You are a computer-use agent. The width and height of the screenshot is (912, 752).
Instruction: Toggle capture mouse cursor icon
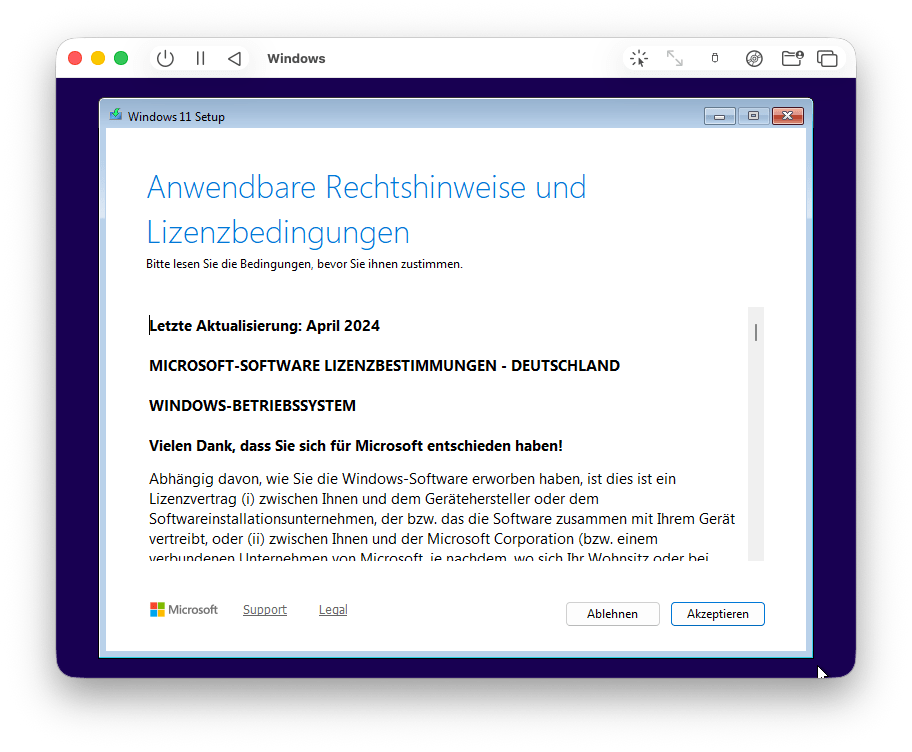click(x=639, y=59)
